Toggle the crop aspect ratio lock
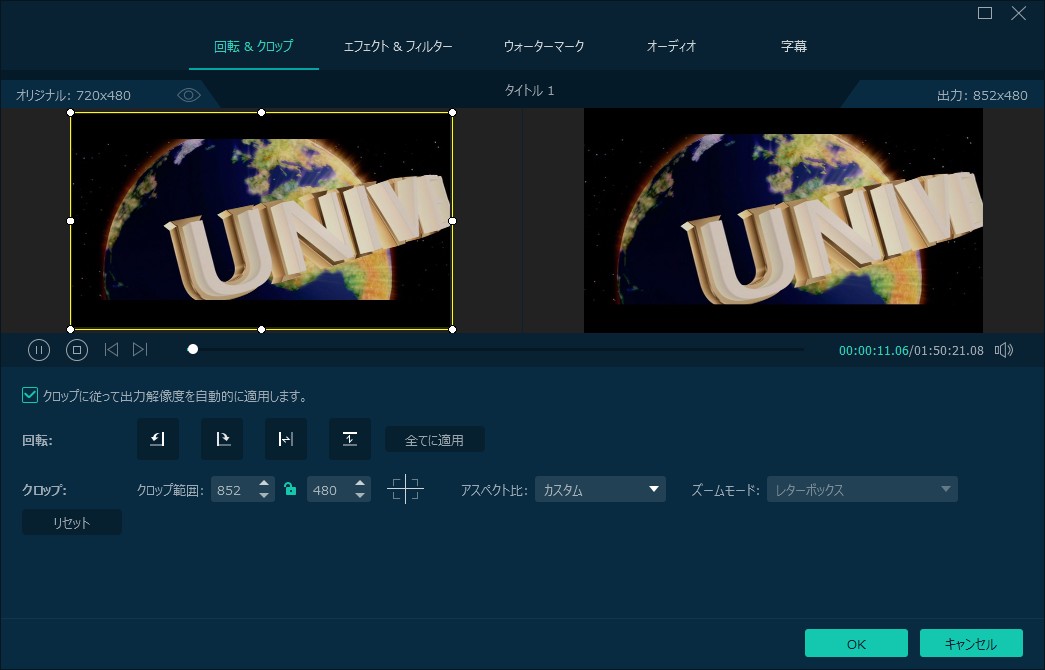The width and height of the screenshot is (1045, 670). [290, 490]
